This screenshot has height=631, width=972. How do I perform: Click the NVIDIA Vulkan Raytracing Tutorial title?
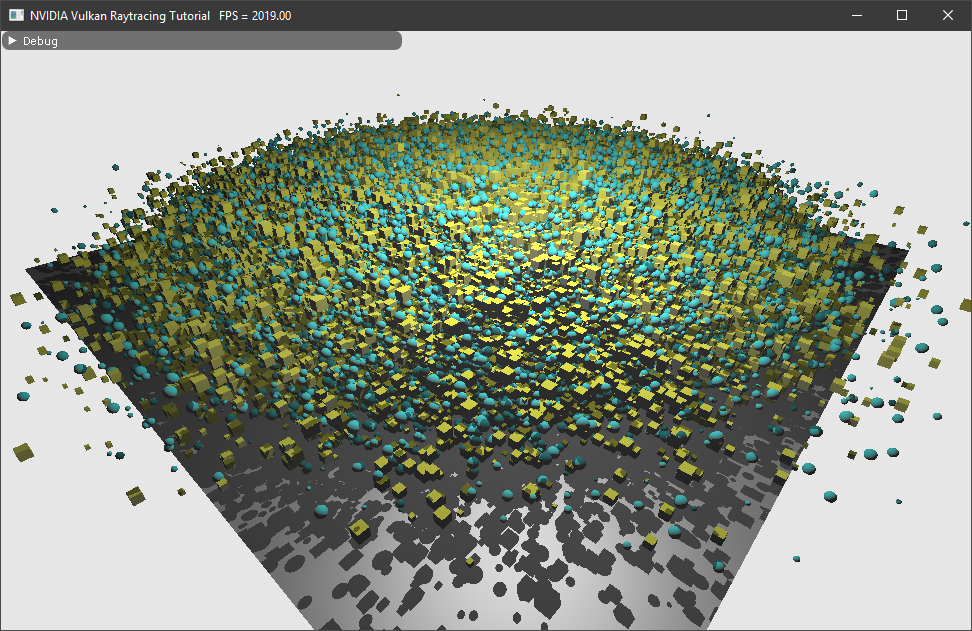coord(119,15)
